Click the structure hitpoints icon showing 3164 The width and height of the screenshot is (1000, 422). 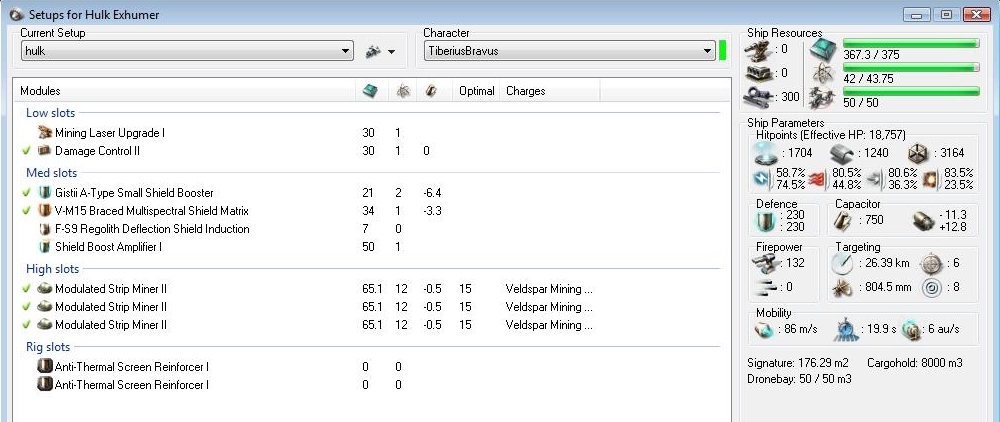point(918,152)
